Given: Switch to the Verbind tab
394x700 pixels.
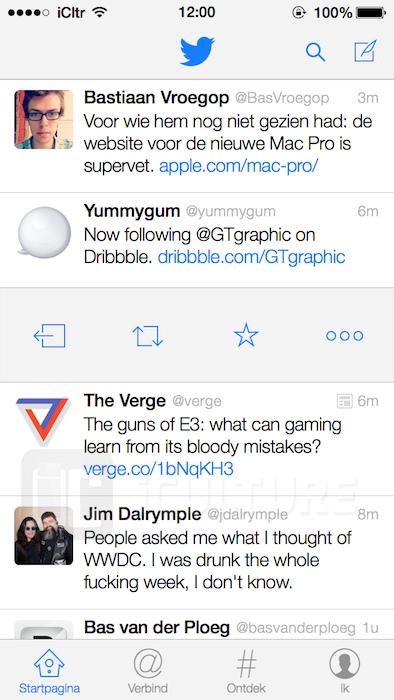Looking at the screenshot, I should (x=148, y=671).
